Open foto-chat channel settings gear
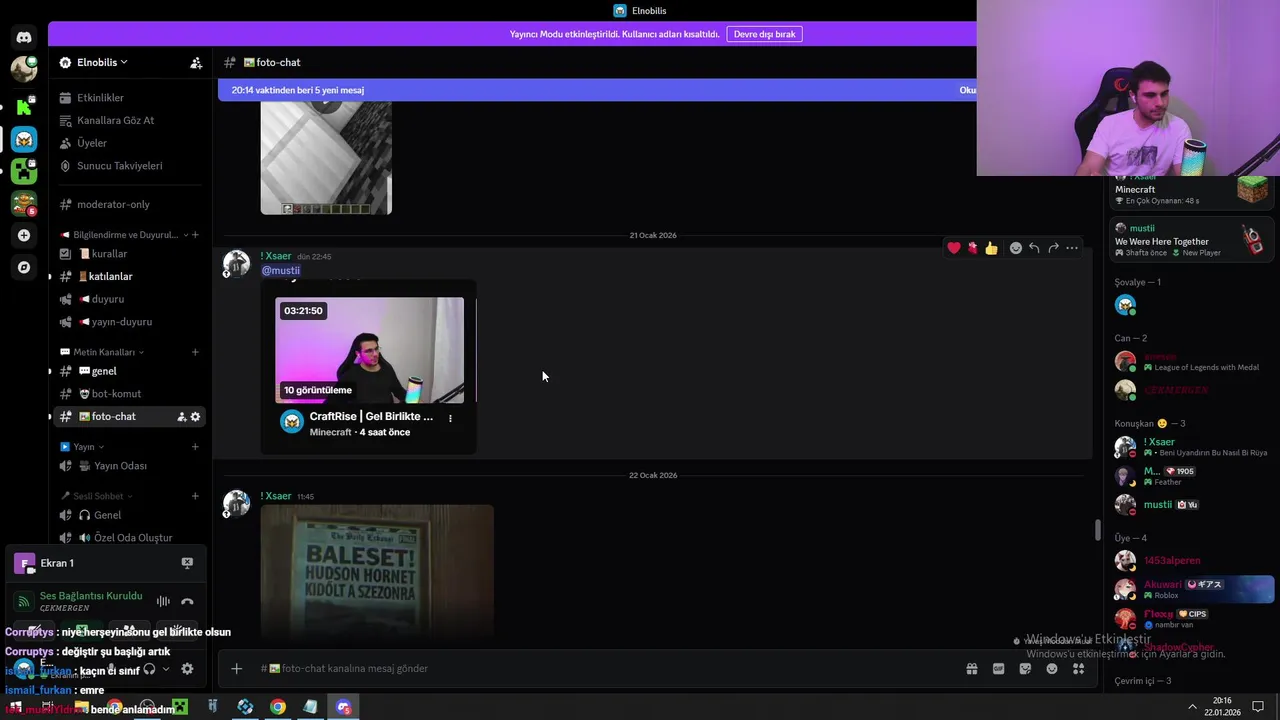The height and width of the screenshot is (720, 1280). tap(195, 417)
